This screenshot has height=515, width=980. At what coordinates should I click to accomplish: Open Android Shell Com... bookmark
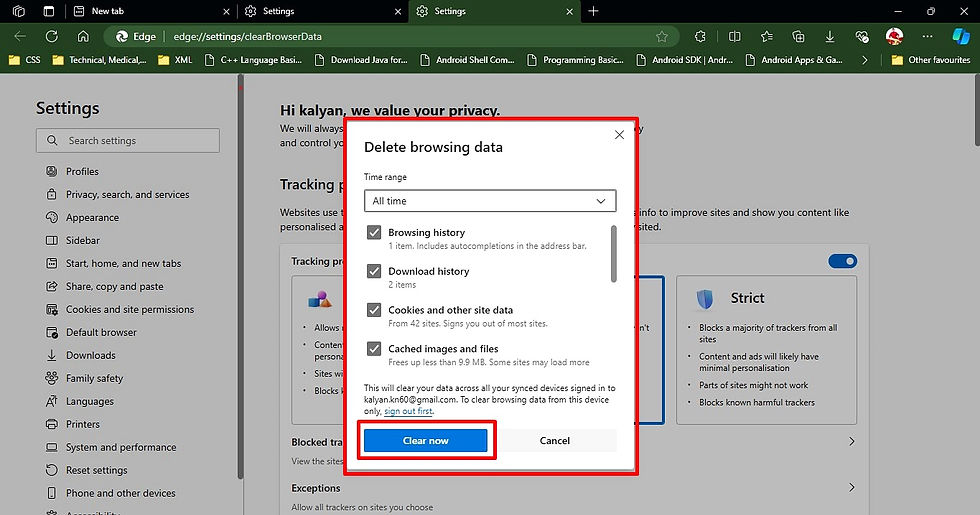[x=468, y=60]
